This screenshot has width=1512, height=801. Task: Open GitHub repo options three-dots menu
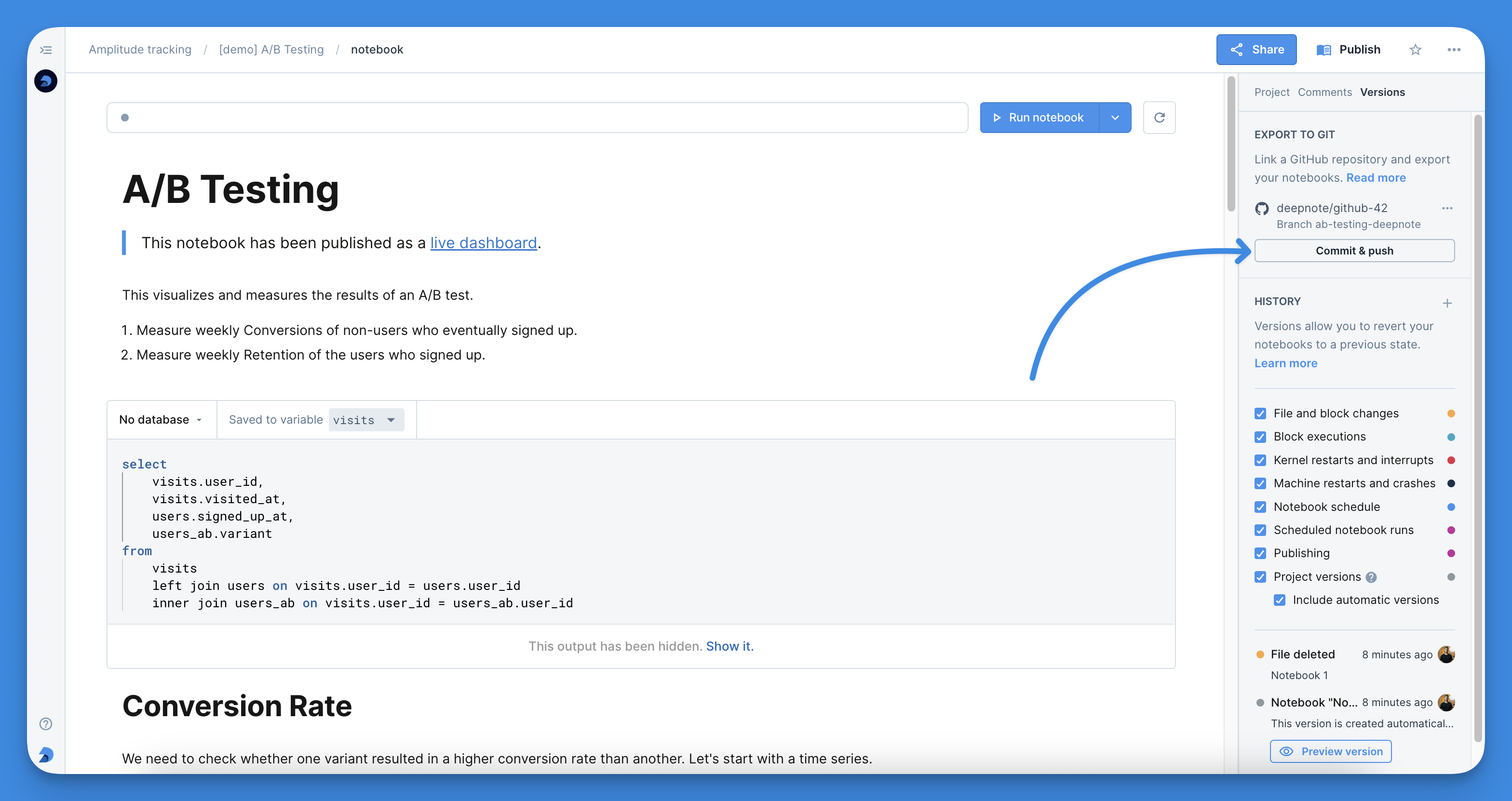pos(1447,208)
